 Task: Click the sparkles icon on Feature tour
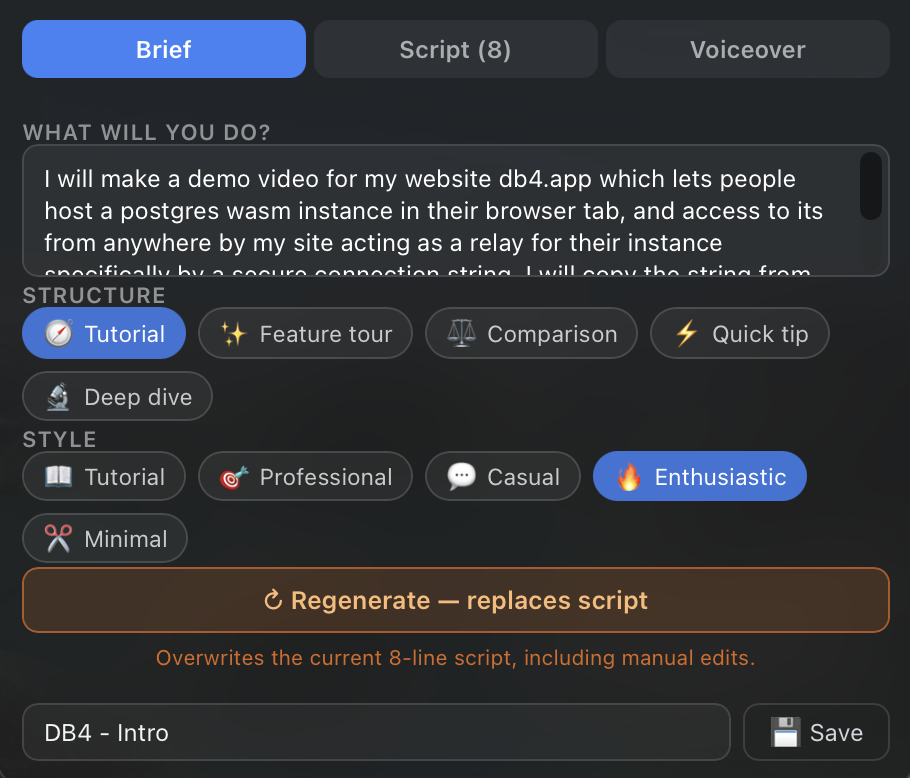pos(233,334)
